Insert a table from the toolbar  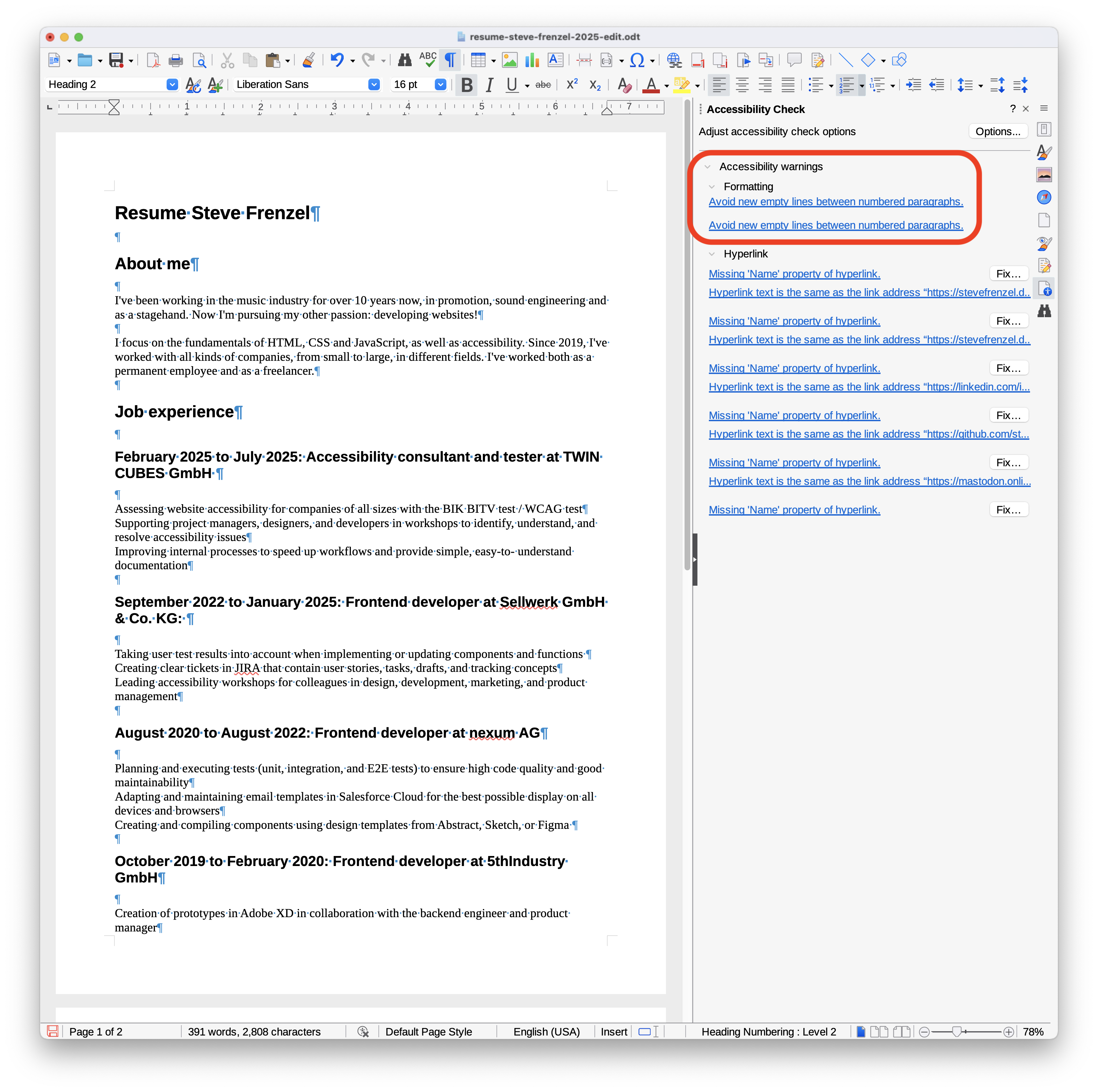478,60
